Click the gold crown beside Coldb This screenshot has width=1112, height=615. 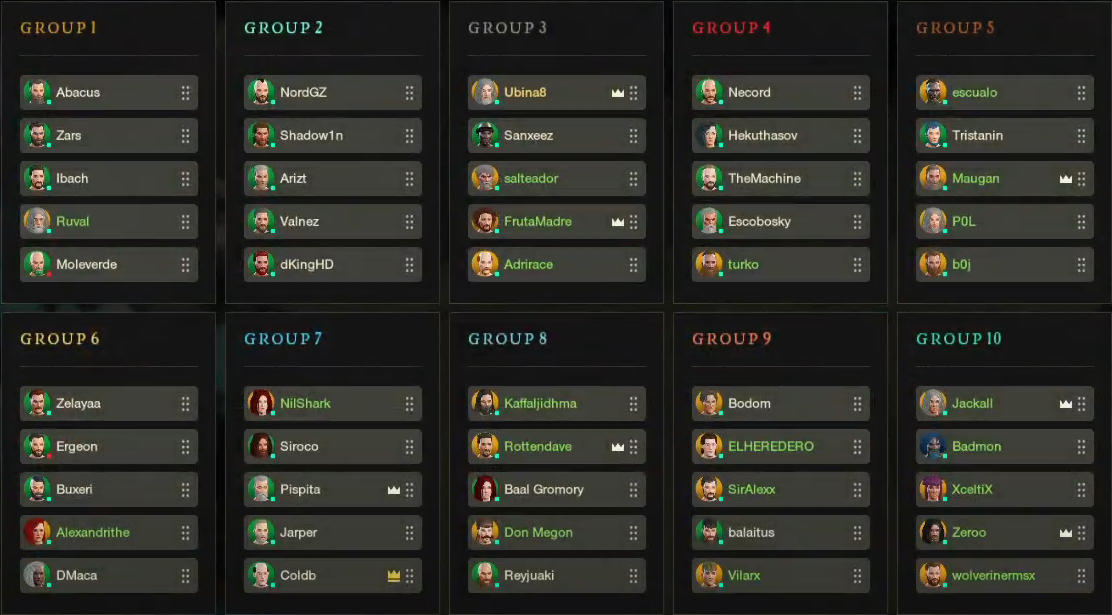point(394,576)
